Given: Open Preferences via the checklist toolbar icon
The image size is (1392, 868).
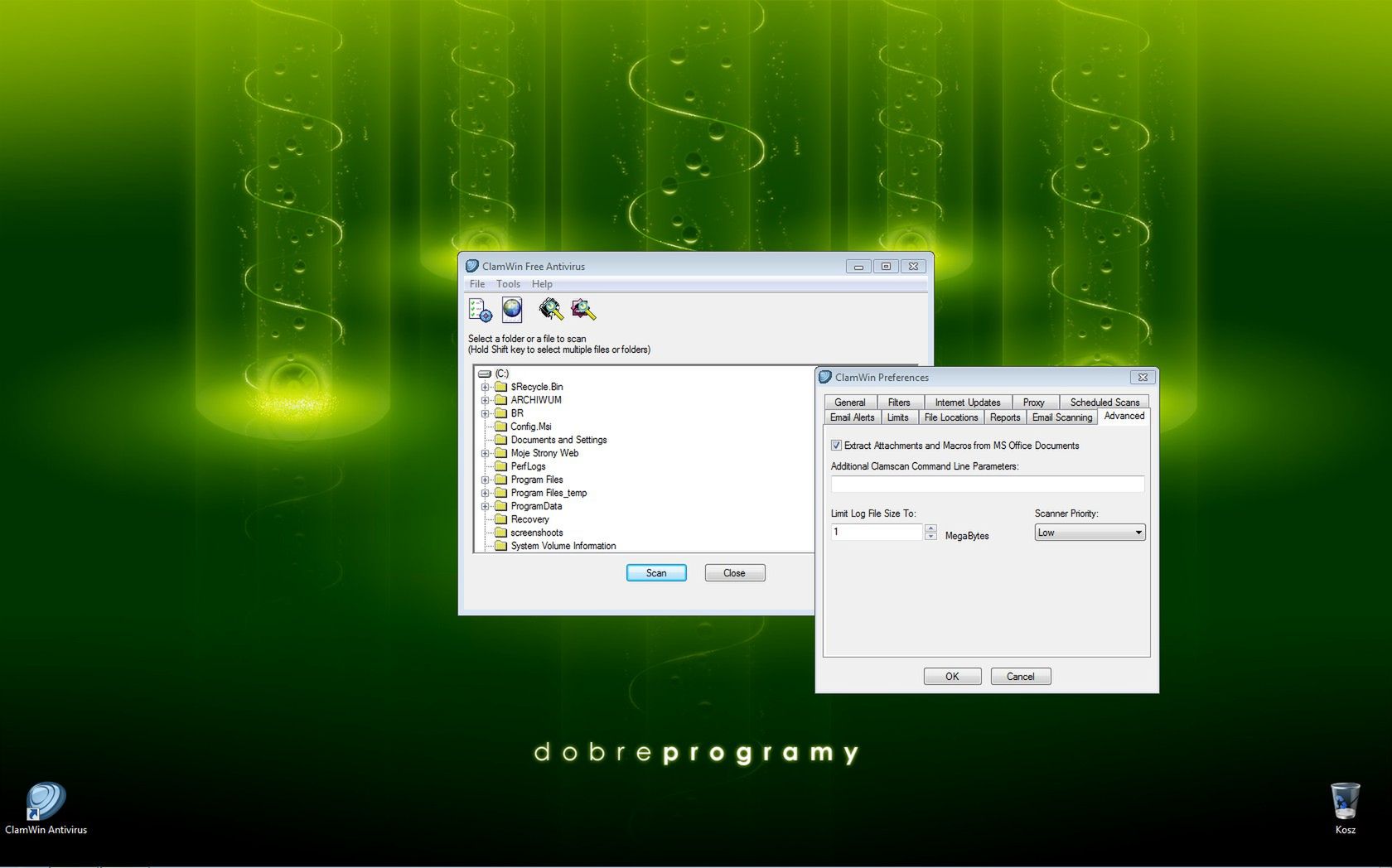Looking at the screenshot, I should pyautogui.click(x=480, y=311).
